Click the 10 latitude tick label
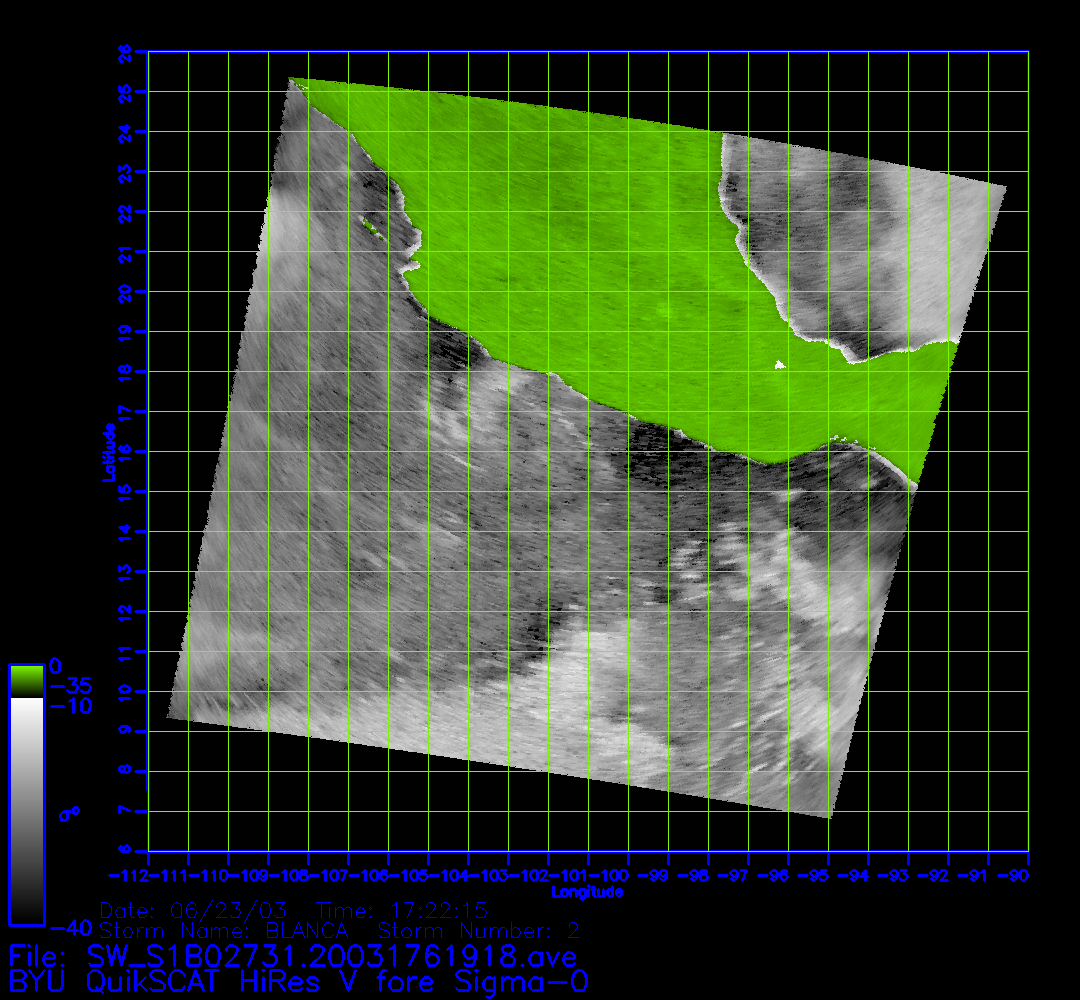The image size is (1080, 1000). (x=125, y=691)
